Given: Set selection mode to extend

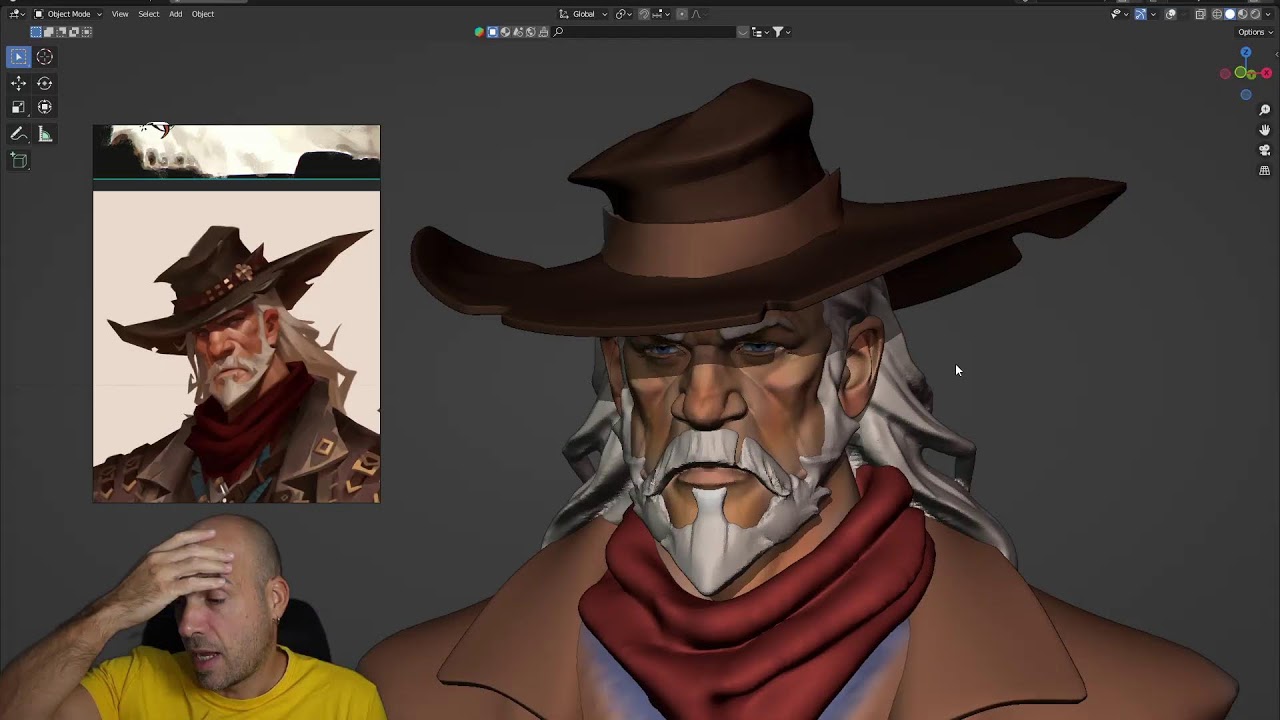Looking at the screenshot, I should click(x=48, y=32).
